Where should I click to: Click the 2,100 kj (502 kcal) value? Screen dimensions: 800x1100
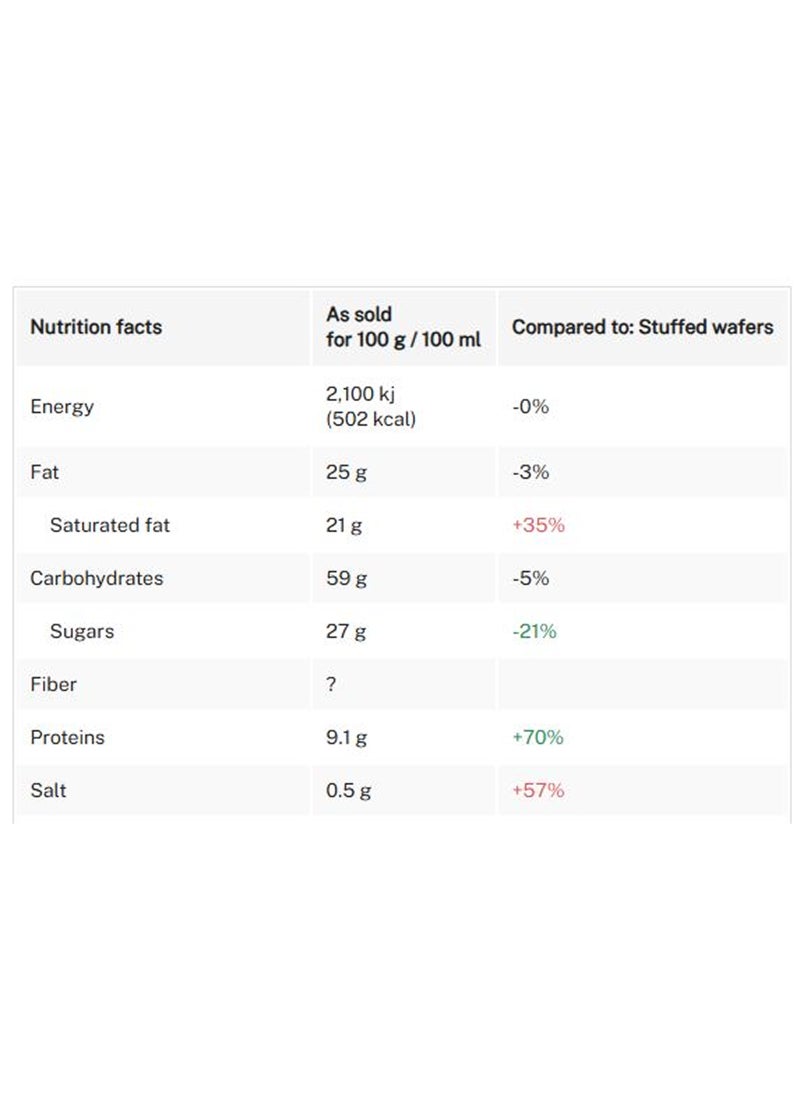click(x=370, y=407)
